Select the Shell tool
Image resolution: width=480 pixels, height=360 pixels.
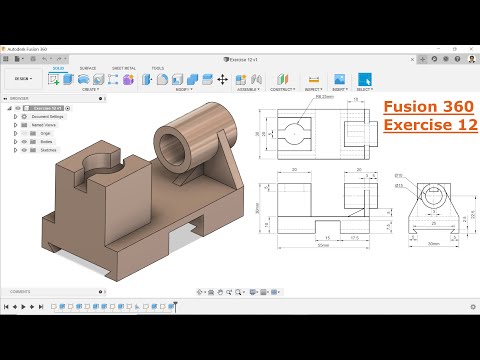point(177,79)
